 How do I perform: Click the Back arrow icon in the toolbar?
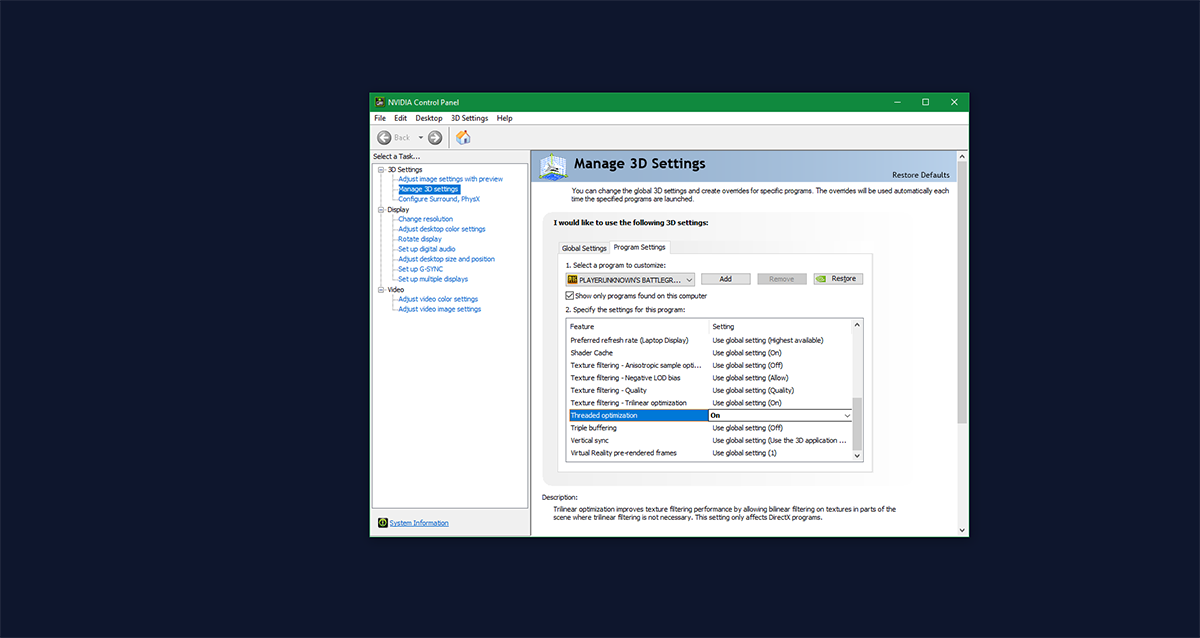click(384, 137)
